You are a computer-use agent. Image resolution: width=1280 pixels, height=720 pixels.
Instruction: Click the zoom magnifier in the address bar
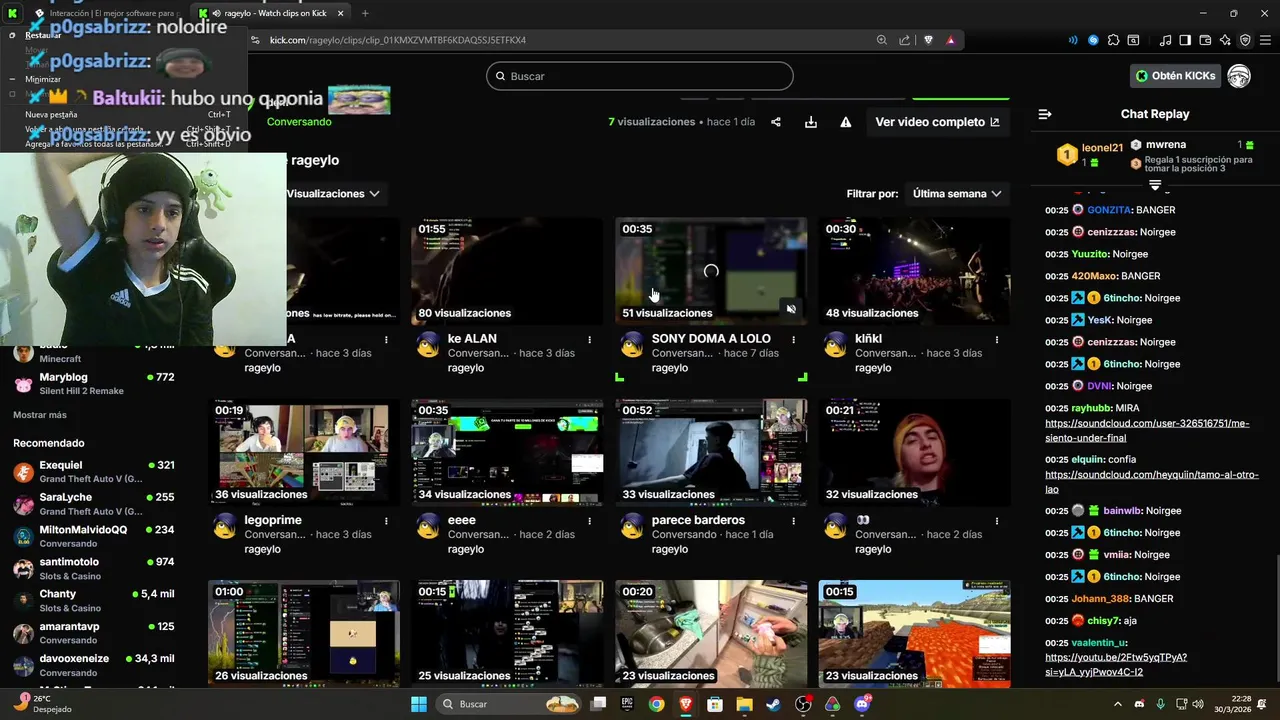[x=882, y=40]
